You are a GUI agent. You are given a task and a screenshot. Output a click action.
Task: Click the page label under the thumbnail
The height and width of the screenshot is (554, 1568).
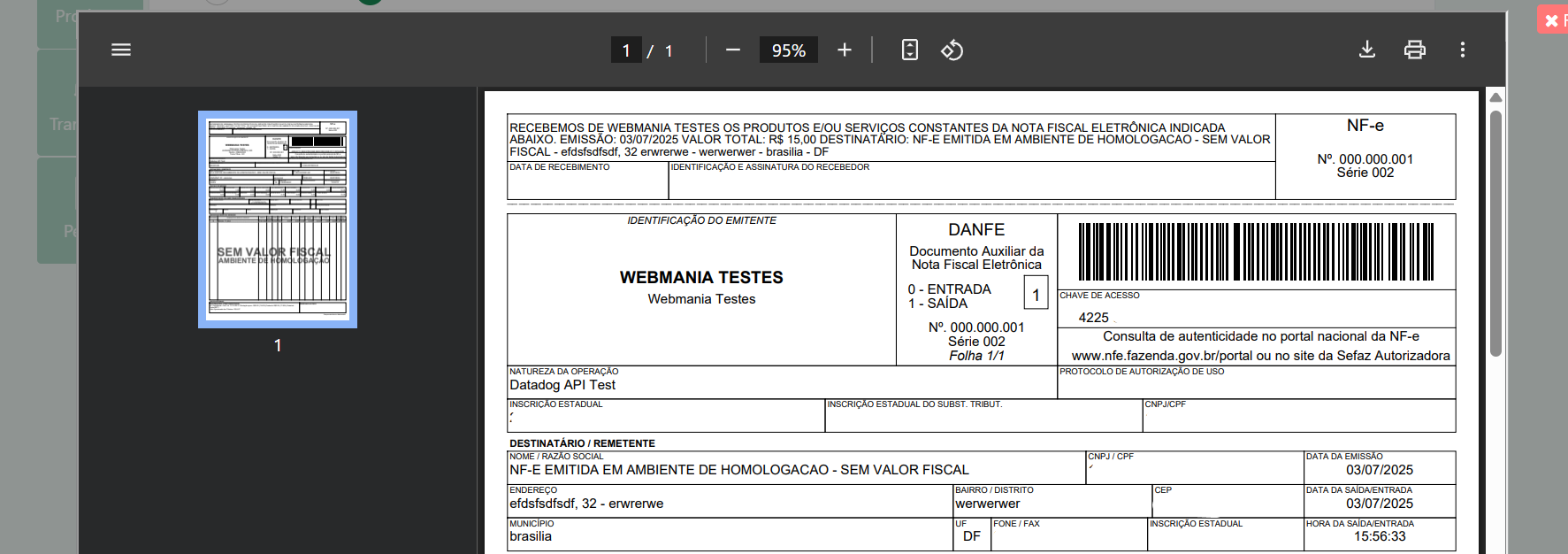coord(278,345)
